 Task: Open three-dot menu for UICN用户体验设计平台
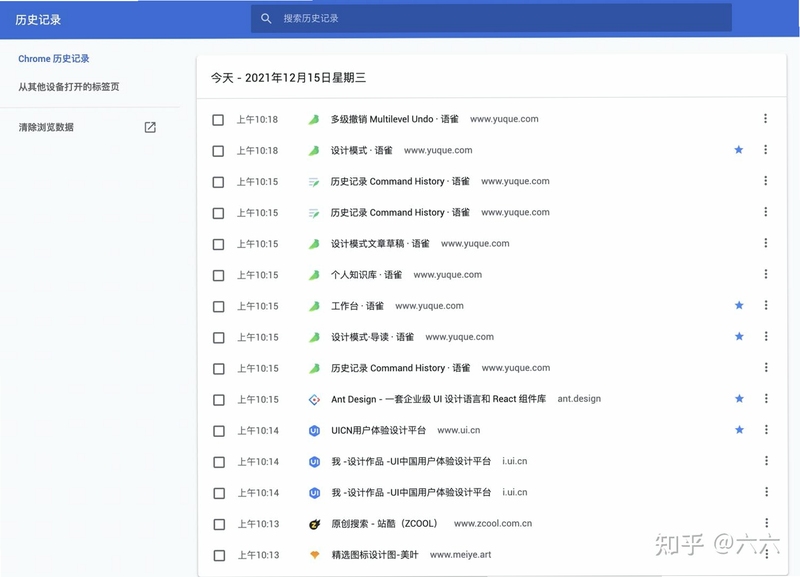766,430
